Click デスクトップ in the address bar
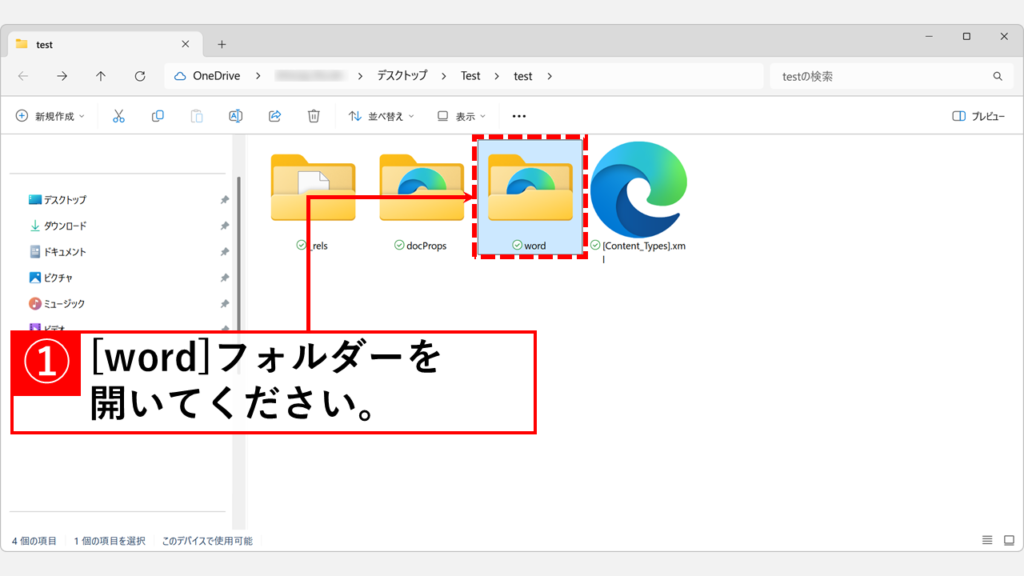1024x576 pixels. [402, 76]
